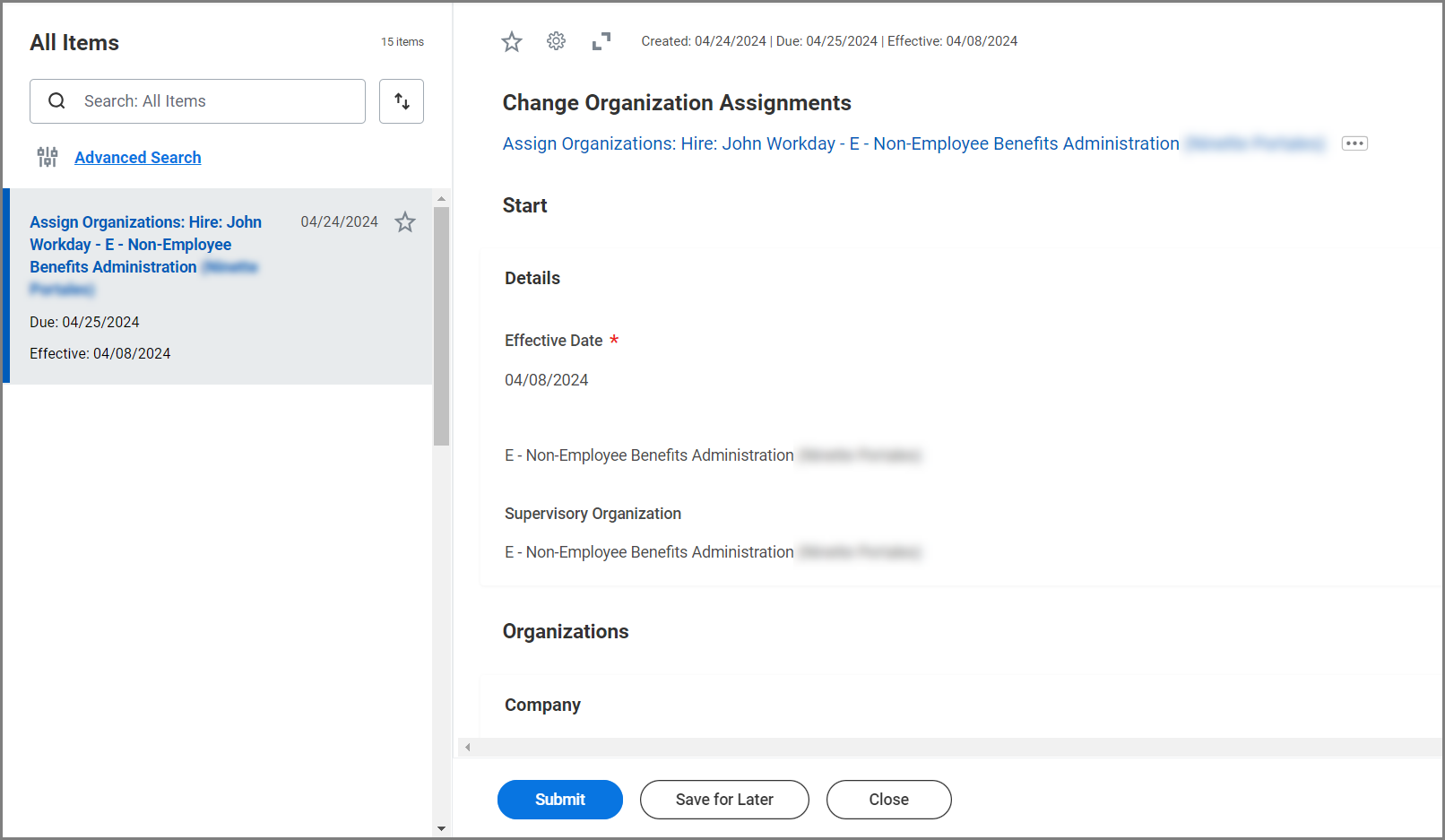Click the Close button
The width and height of the screenshot is (1445, 840).
[889, 800]
